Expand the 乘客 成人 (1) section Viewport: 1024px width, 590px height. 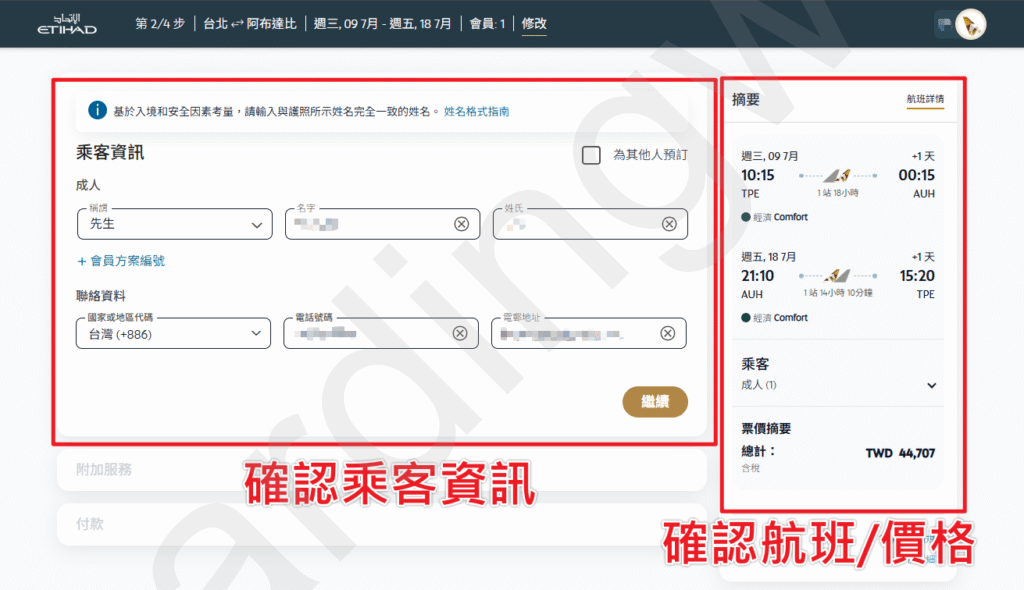(x=931, y=385)
